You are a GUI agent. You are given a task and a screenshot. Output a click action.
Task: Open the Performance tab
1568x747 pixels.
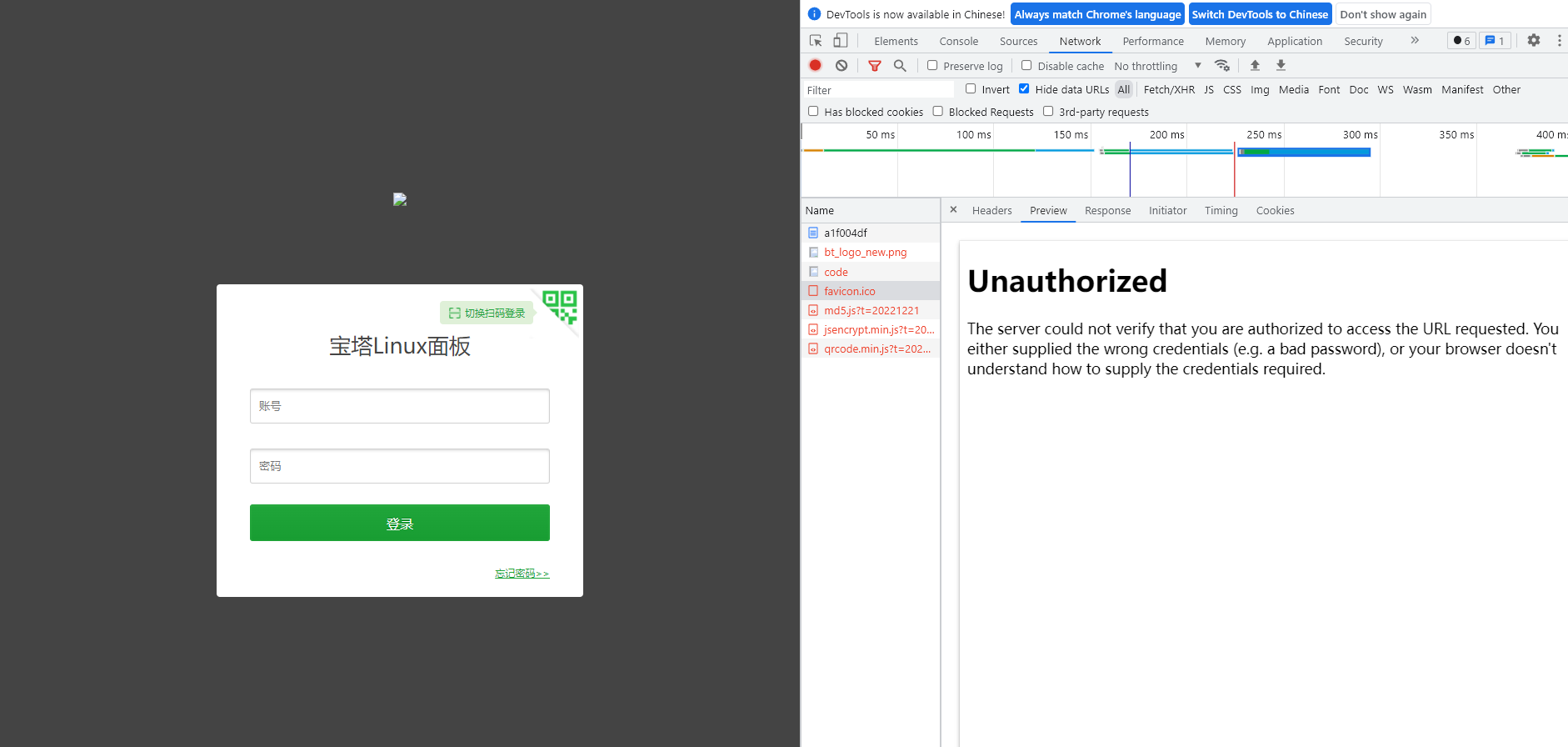pos(1153,41)
